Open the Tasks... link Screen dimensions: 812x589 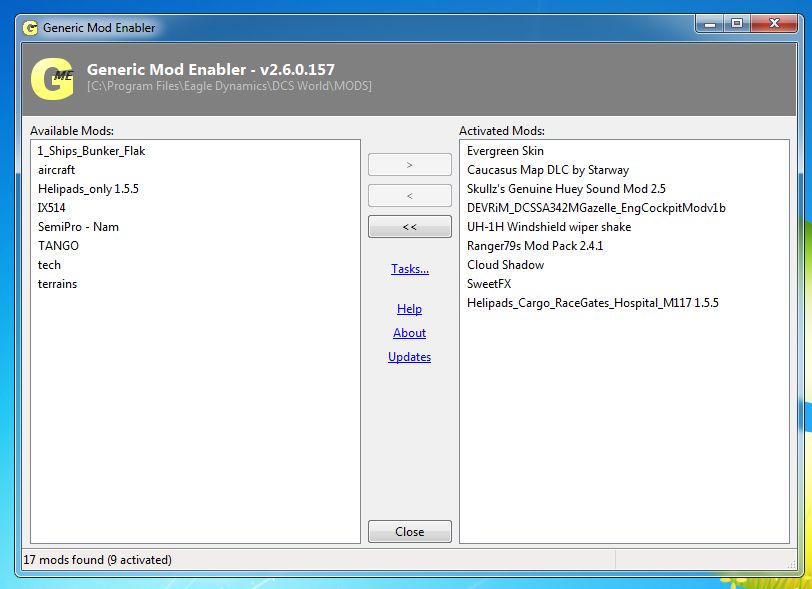pos(410,269)
